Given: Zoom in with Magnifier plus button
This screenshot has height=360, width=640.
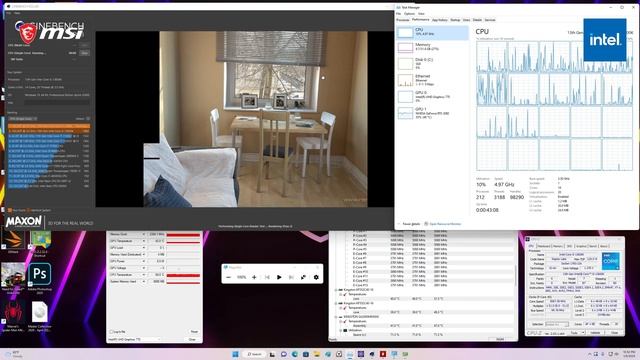Looking at the screenshot, I should 254,277.
